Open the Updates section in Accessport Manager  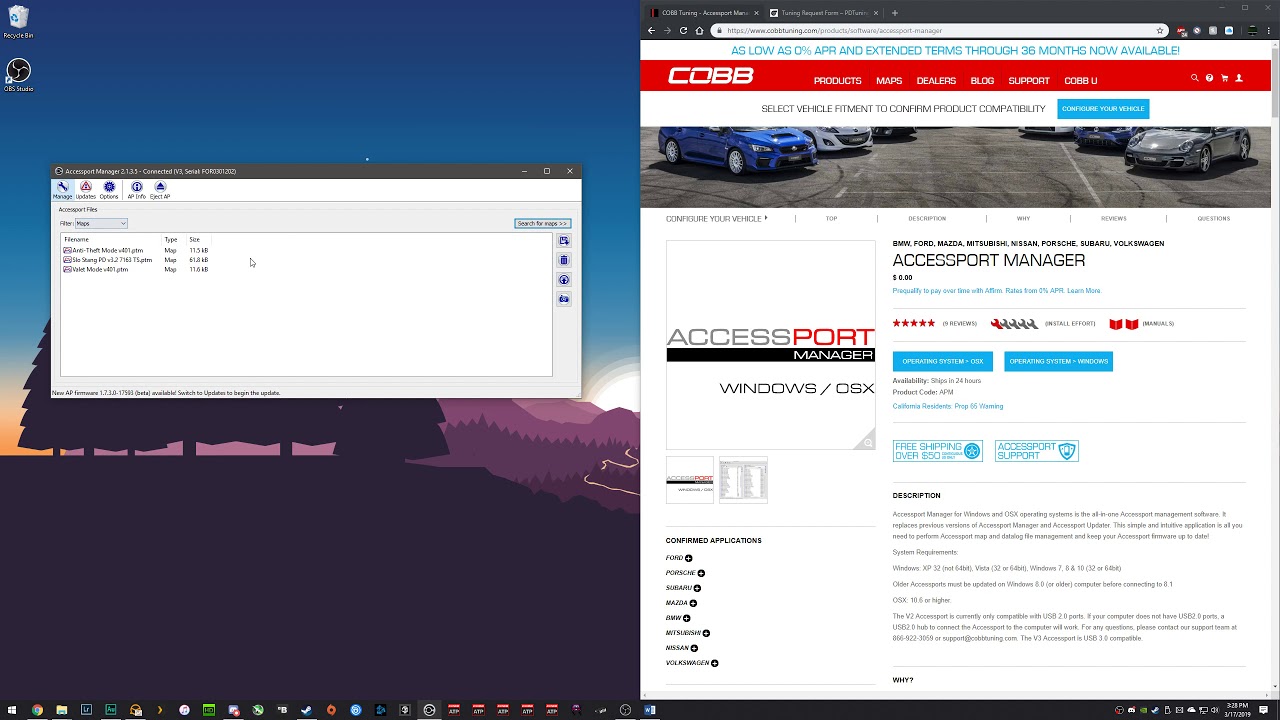click(86, 190)
